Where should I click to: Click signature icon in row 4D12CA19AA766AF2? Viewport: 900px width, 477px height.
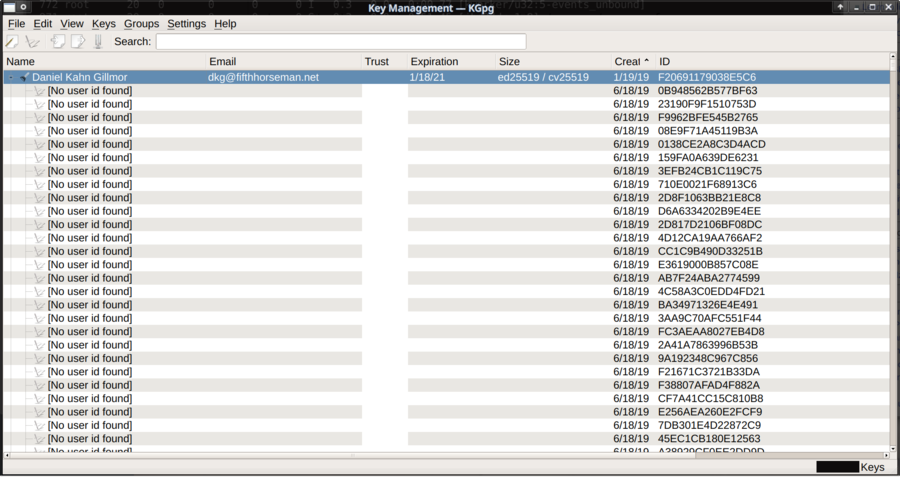coord(39,238)
